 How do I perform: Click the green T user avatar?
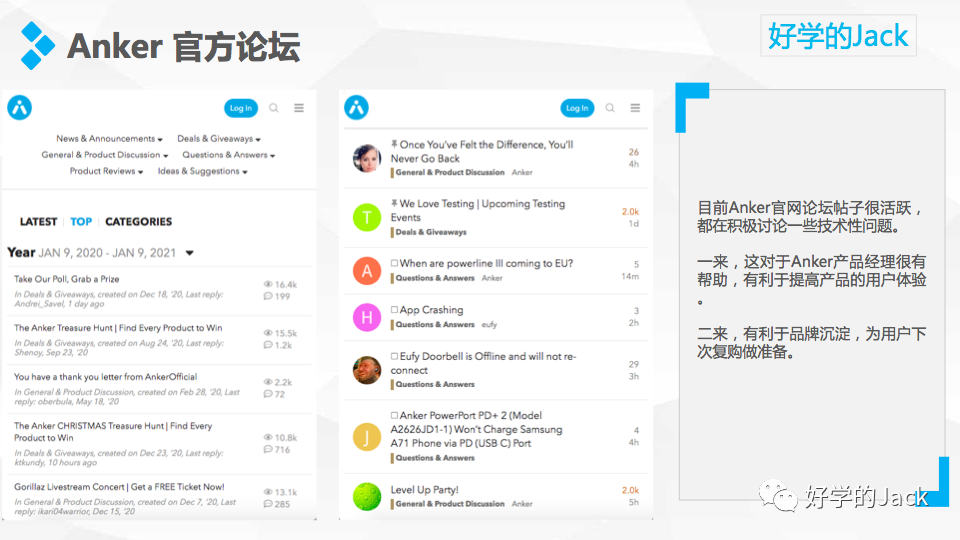[x=367, y=217]
